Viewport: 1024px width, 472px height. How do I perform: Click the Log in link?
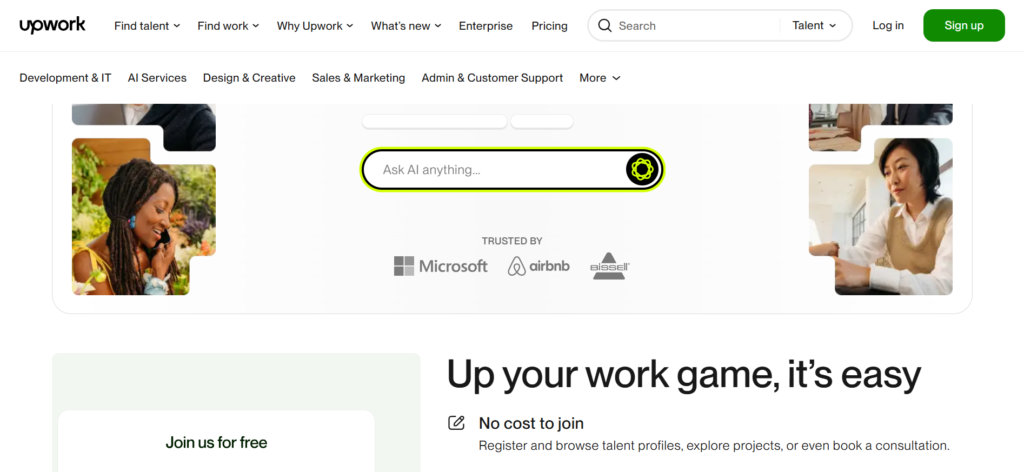point(887,26)
